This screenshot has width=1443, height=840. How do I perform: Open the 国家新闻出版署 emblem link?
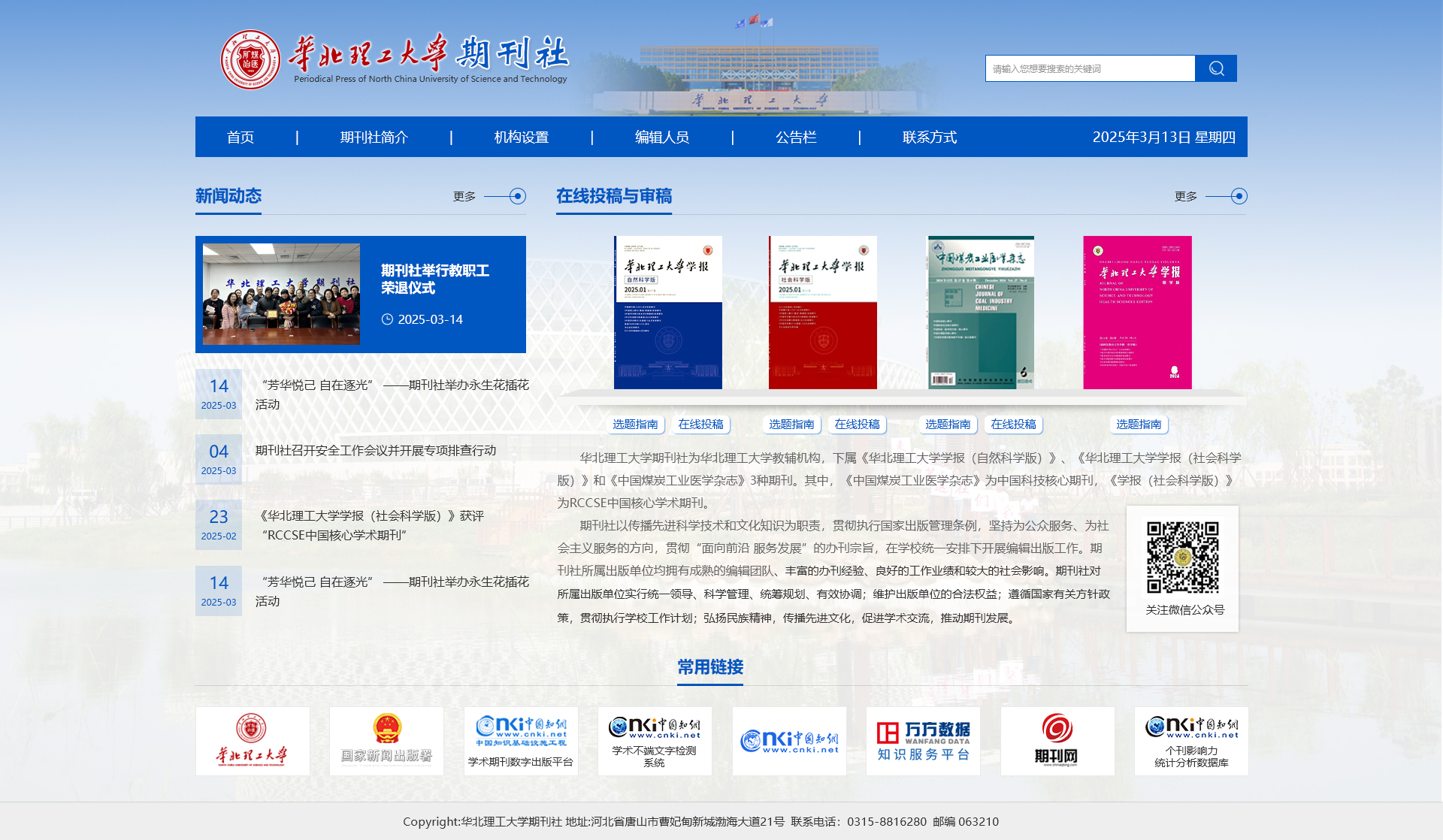coord(386,741)
